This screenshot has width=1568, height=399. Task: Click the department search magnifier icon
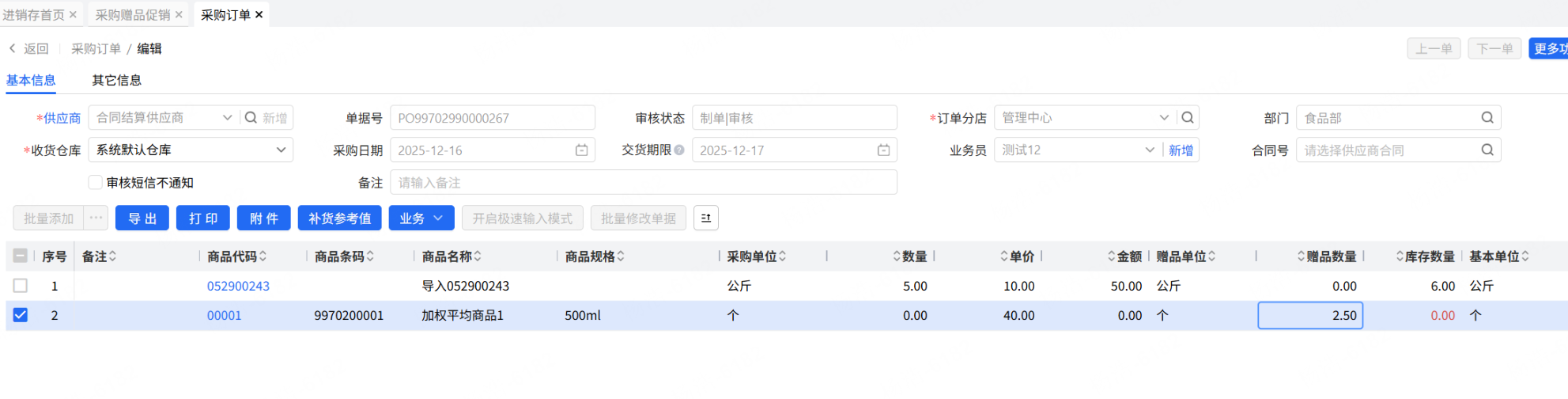point(1487,118)
